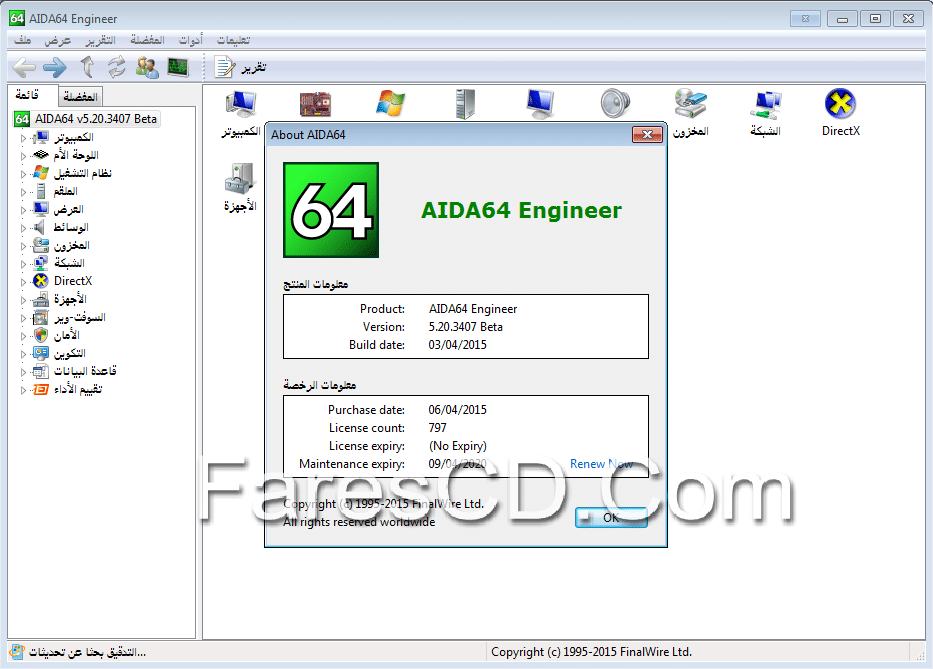The height and width of the screenshot is (669, 933).
Task: Select الملقم server item in tree
Action: 65,191
